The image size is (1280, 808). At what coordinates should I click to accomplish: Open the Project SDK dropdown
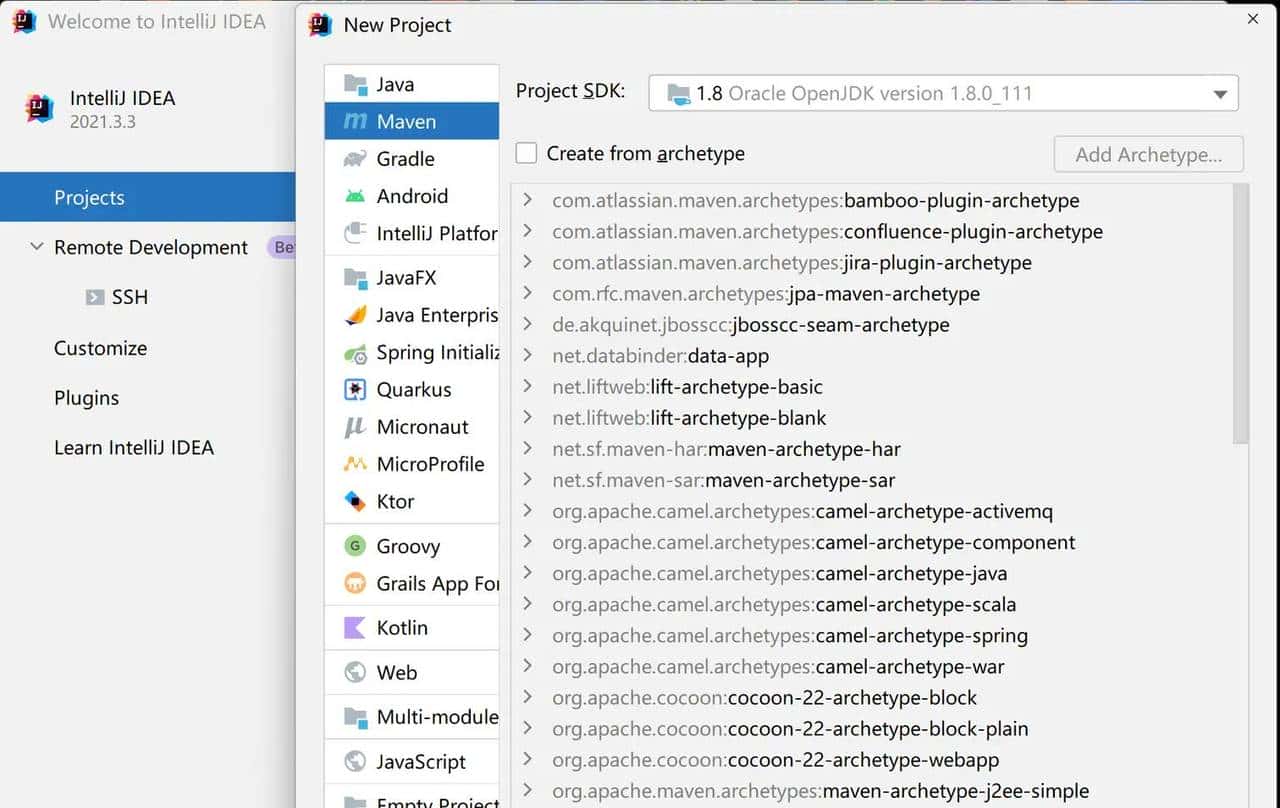coord(943,94)
